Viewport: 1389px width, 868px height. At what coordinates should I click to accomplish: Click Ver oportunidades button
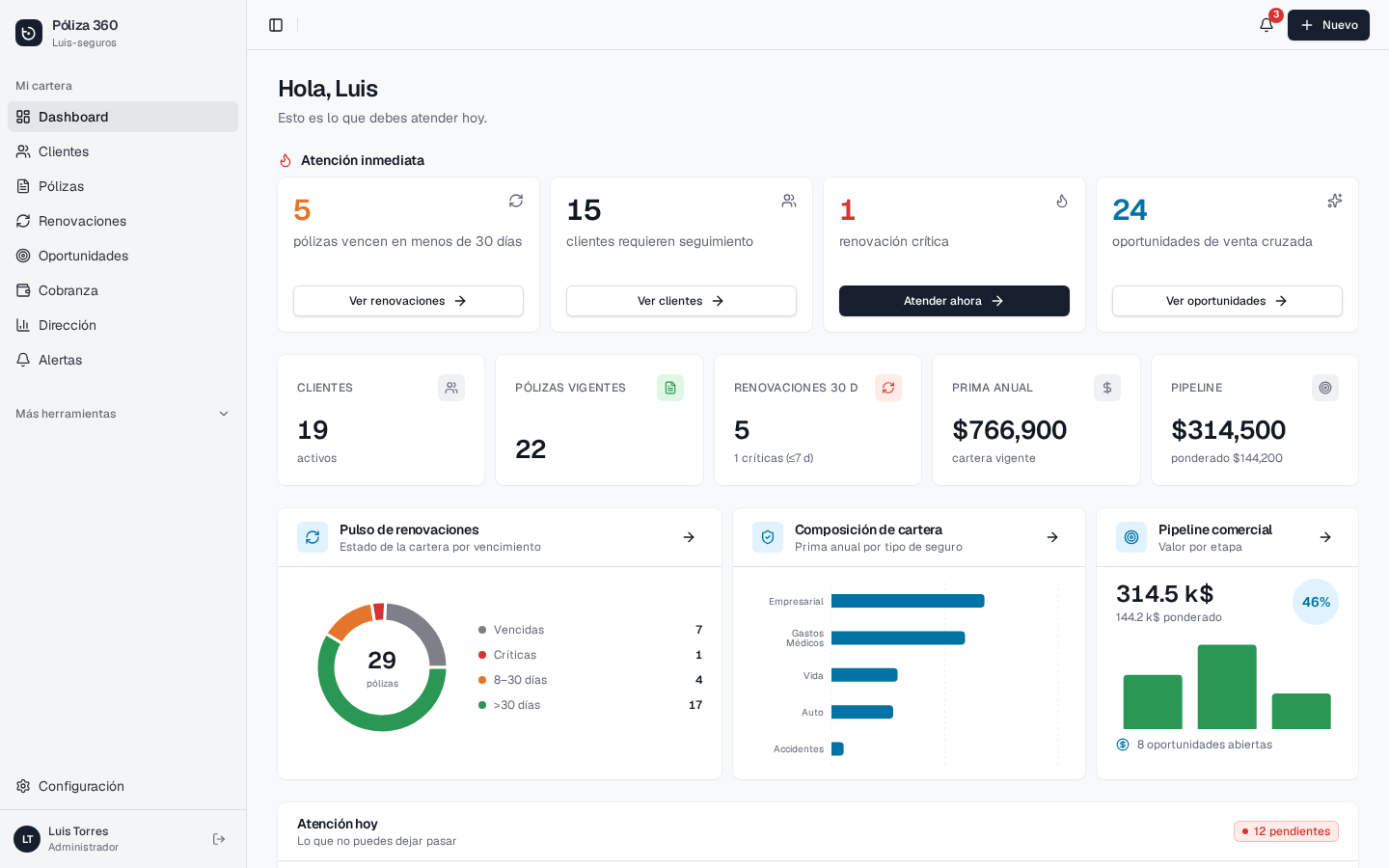click(1227, 301)
